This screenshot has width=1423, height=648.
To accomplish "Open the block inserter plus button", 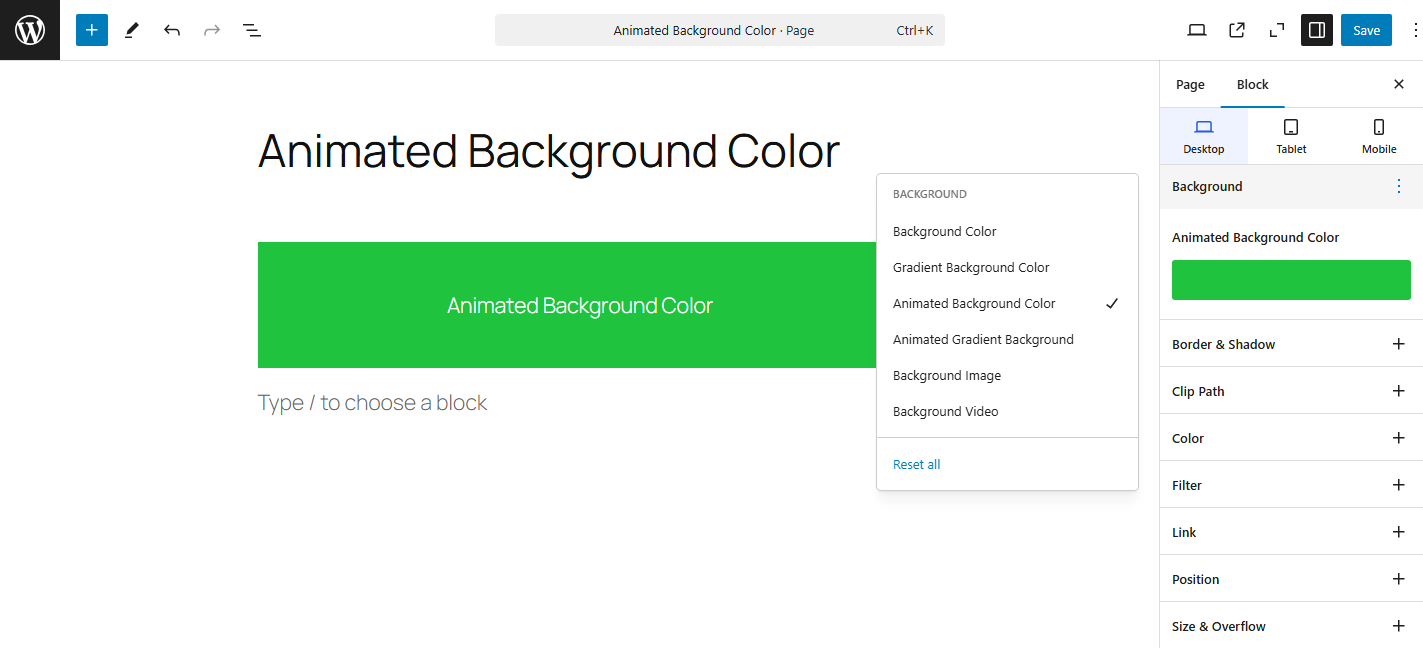I will (91, 30).
